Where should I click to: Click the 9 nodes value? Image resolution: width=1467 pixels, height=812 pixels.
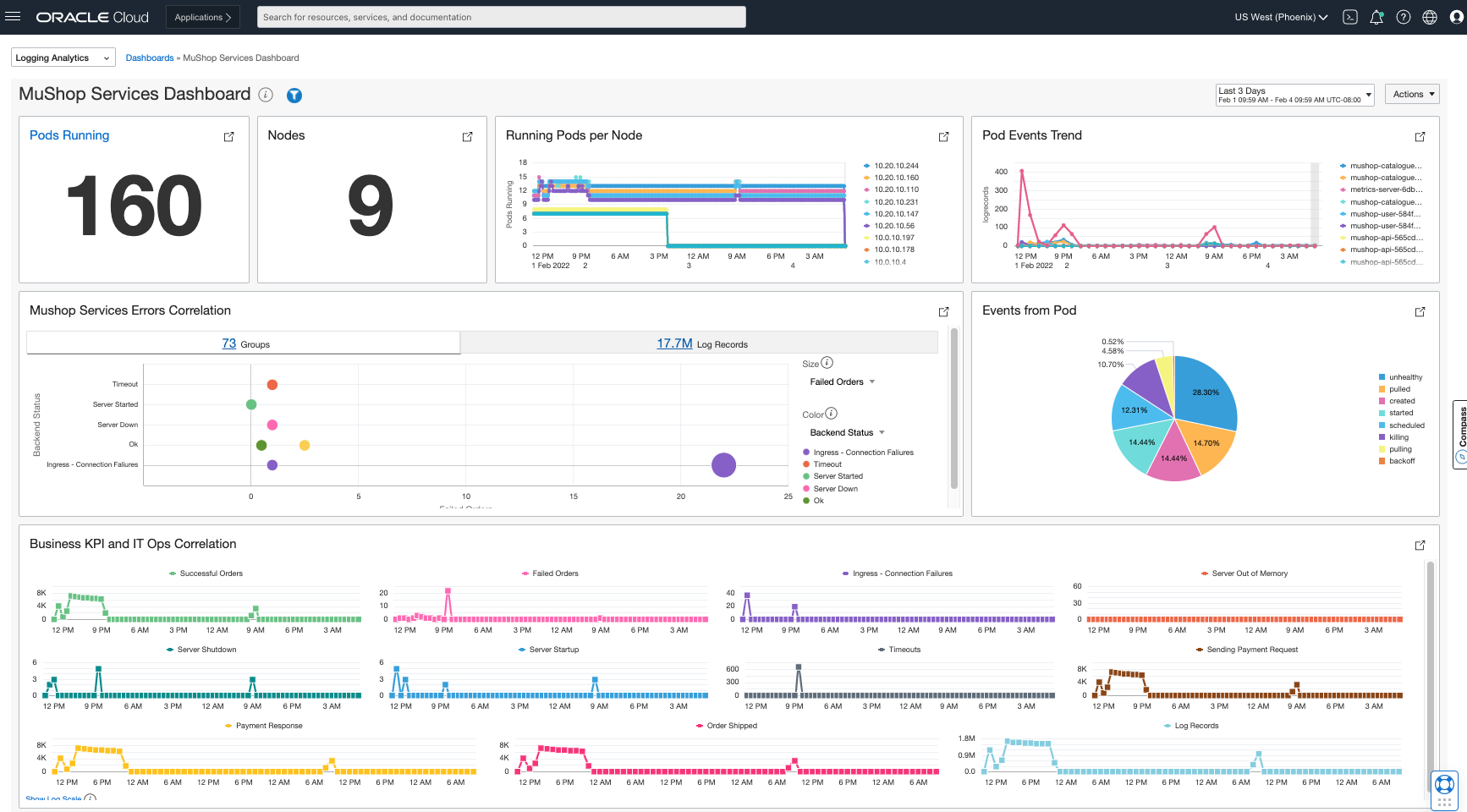click(371, 206)
